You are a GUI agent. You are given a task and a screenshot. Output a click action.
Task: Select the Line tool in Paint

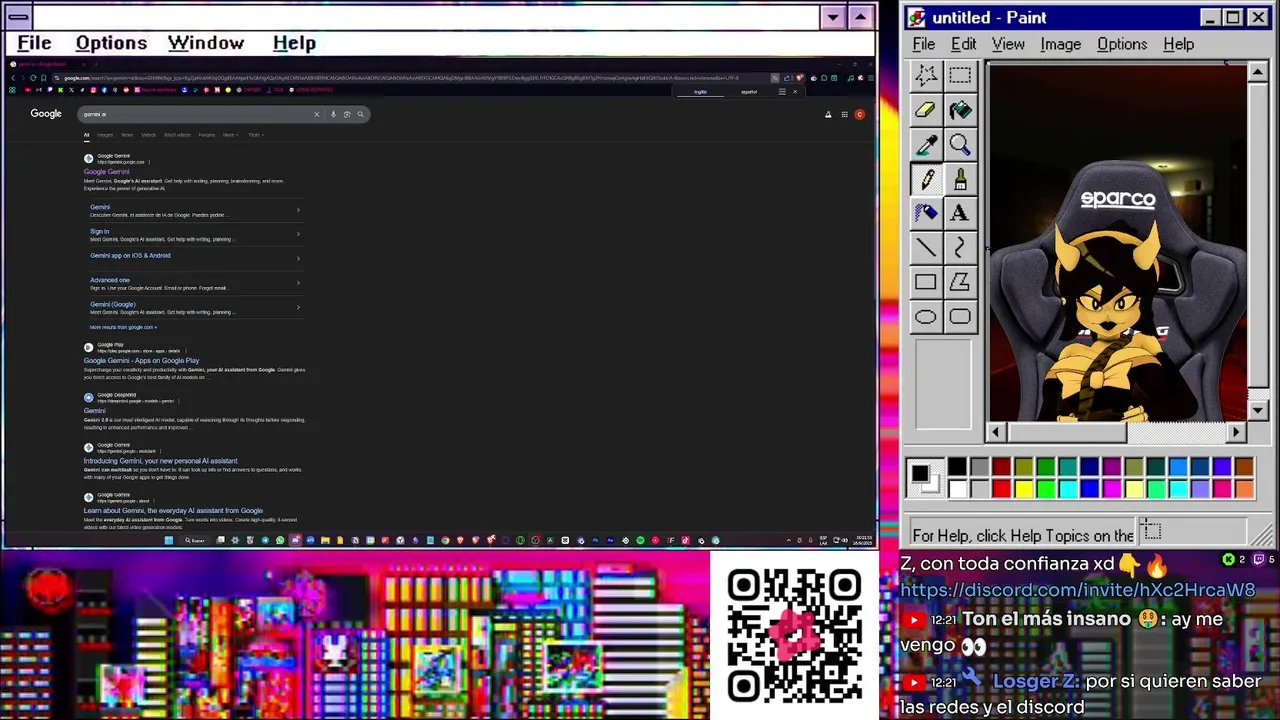tap(926, 248)
